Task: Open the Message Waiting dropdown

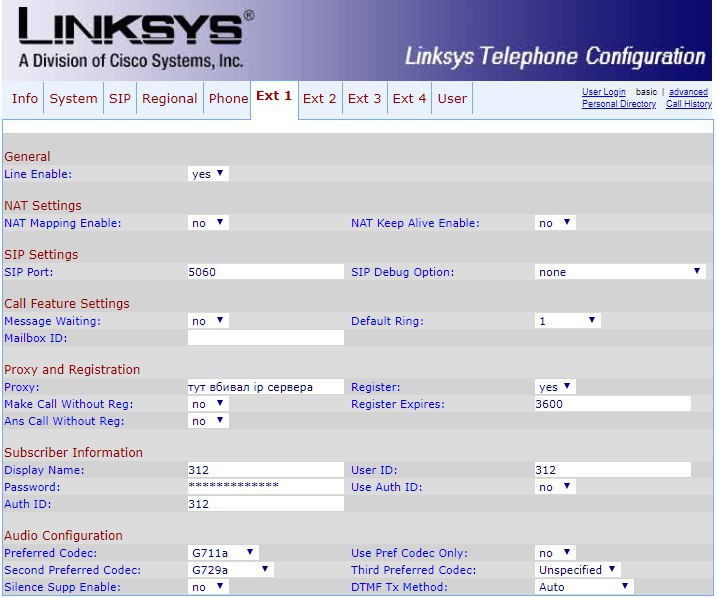Action: tap(208, 320)
